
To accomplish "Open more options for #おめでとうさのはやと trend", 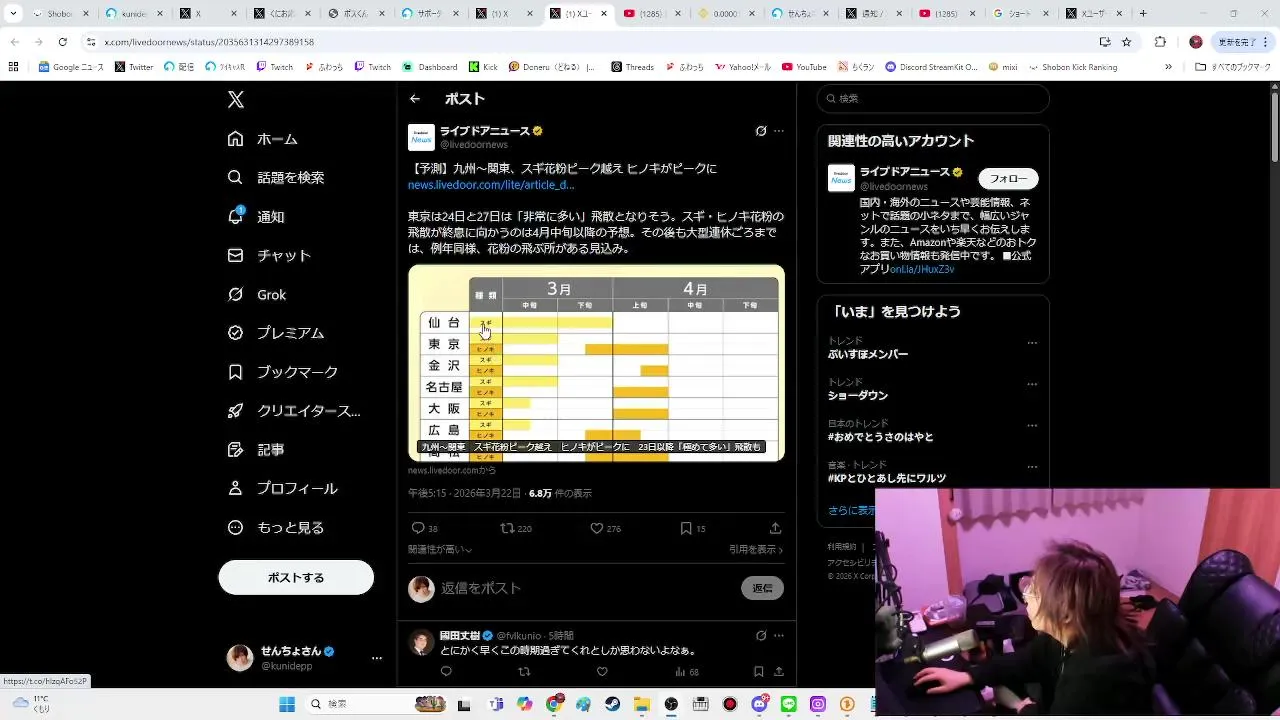I will click(x=1032, y=425).
